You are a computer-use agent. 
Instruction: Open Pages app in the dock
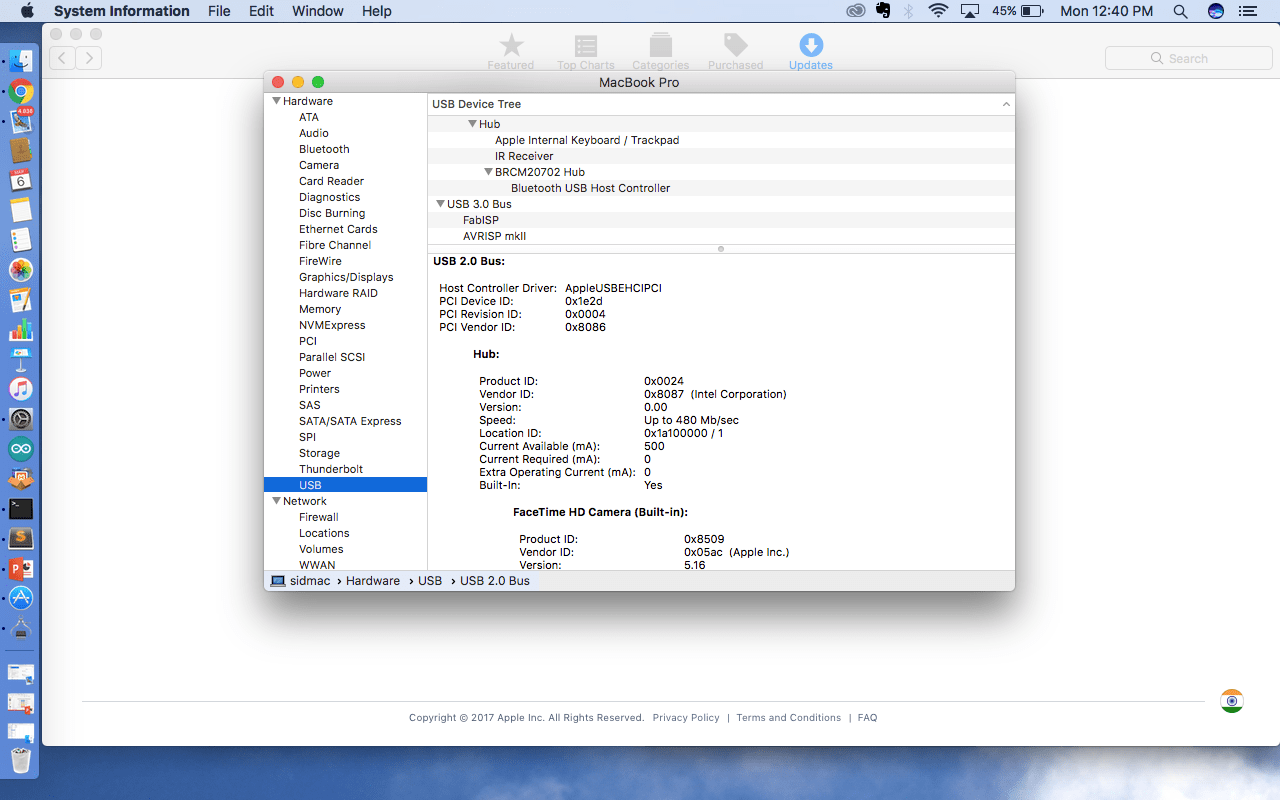click(x=21, y=300)
